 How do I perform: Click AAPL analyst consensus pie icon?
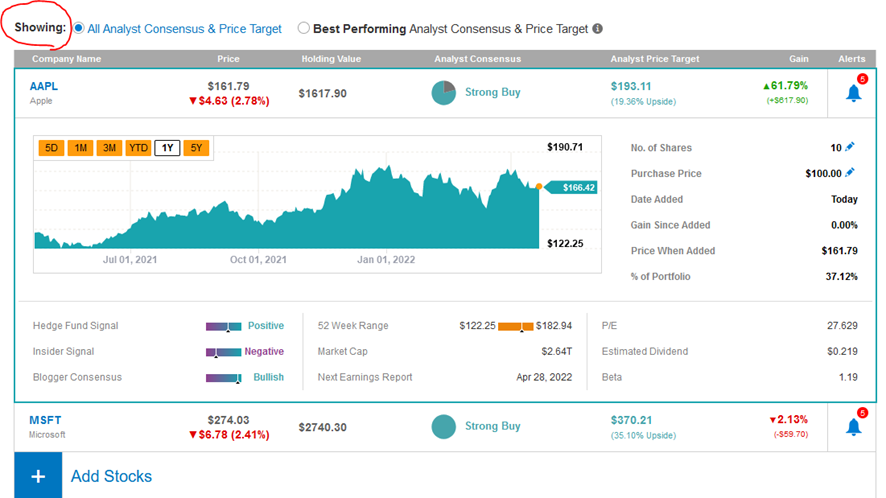click(x=444, y=93)
